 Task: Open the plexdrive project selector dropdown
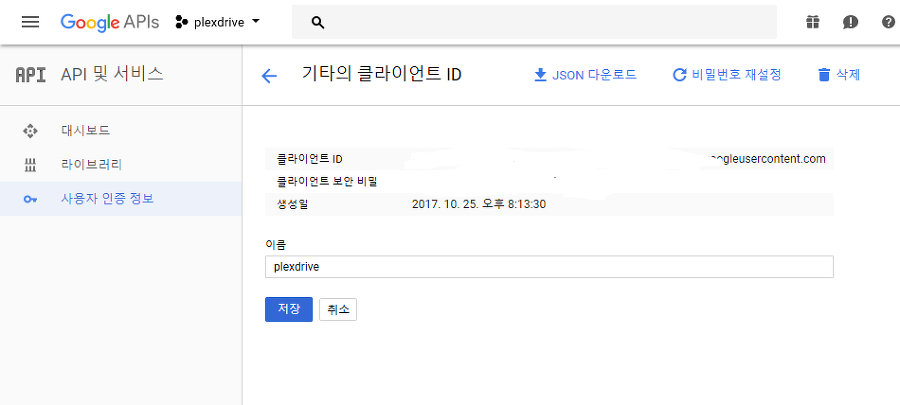[x=217, y=22]
